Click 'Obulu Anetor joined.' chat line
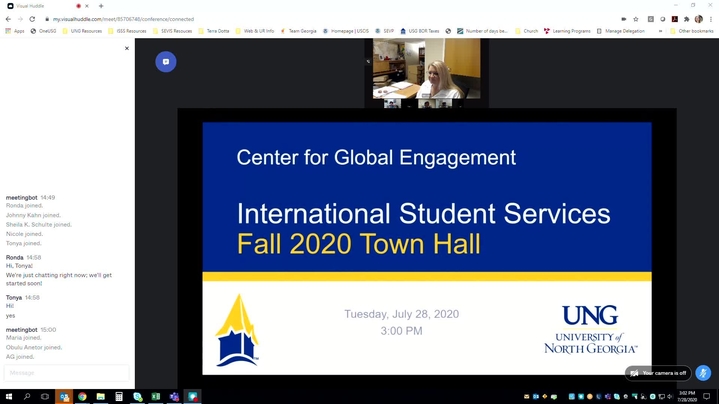The width and height of the screenshot is (719, 404). (x=34, y=347)
